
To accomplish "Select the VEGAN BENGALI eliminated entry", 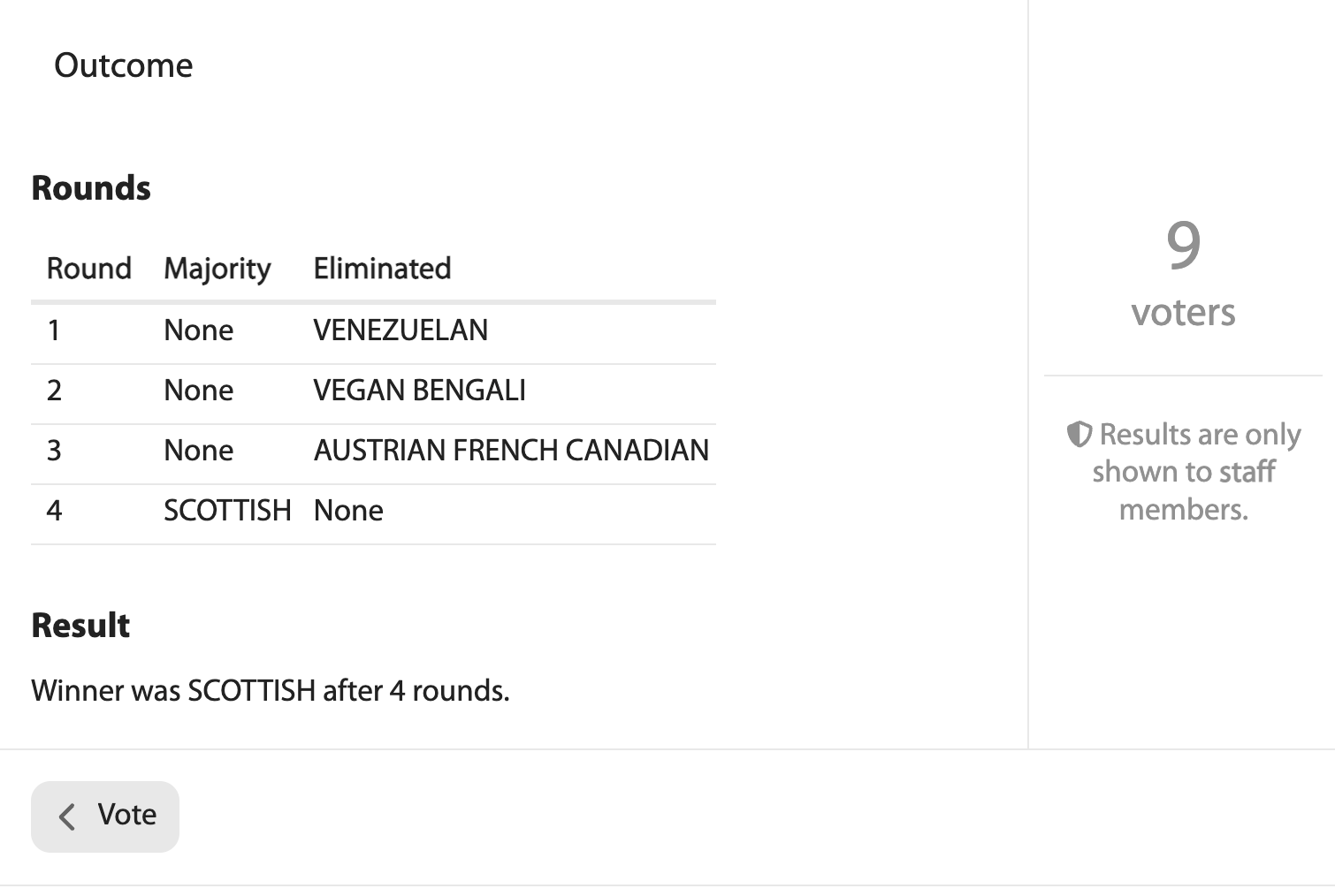I will [x=419, y=391].
